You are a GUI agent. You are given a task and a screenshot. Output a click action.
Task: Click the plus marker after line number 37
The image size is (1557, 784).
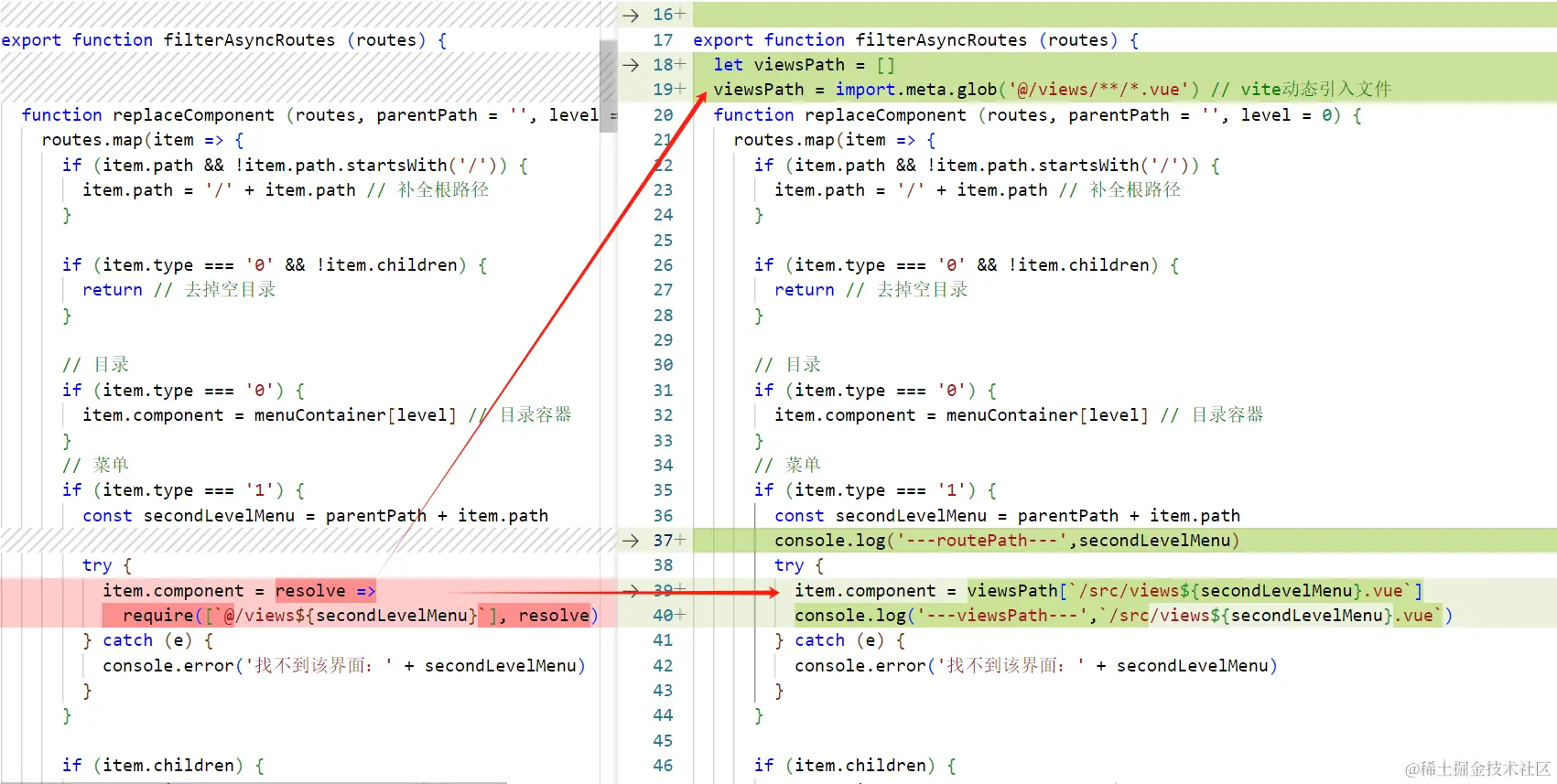[x=680, y=541]
